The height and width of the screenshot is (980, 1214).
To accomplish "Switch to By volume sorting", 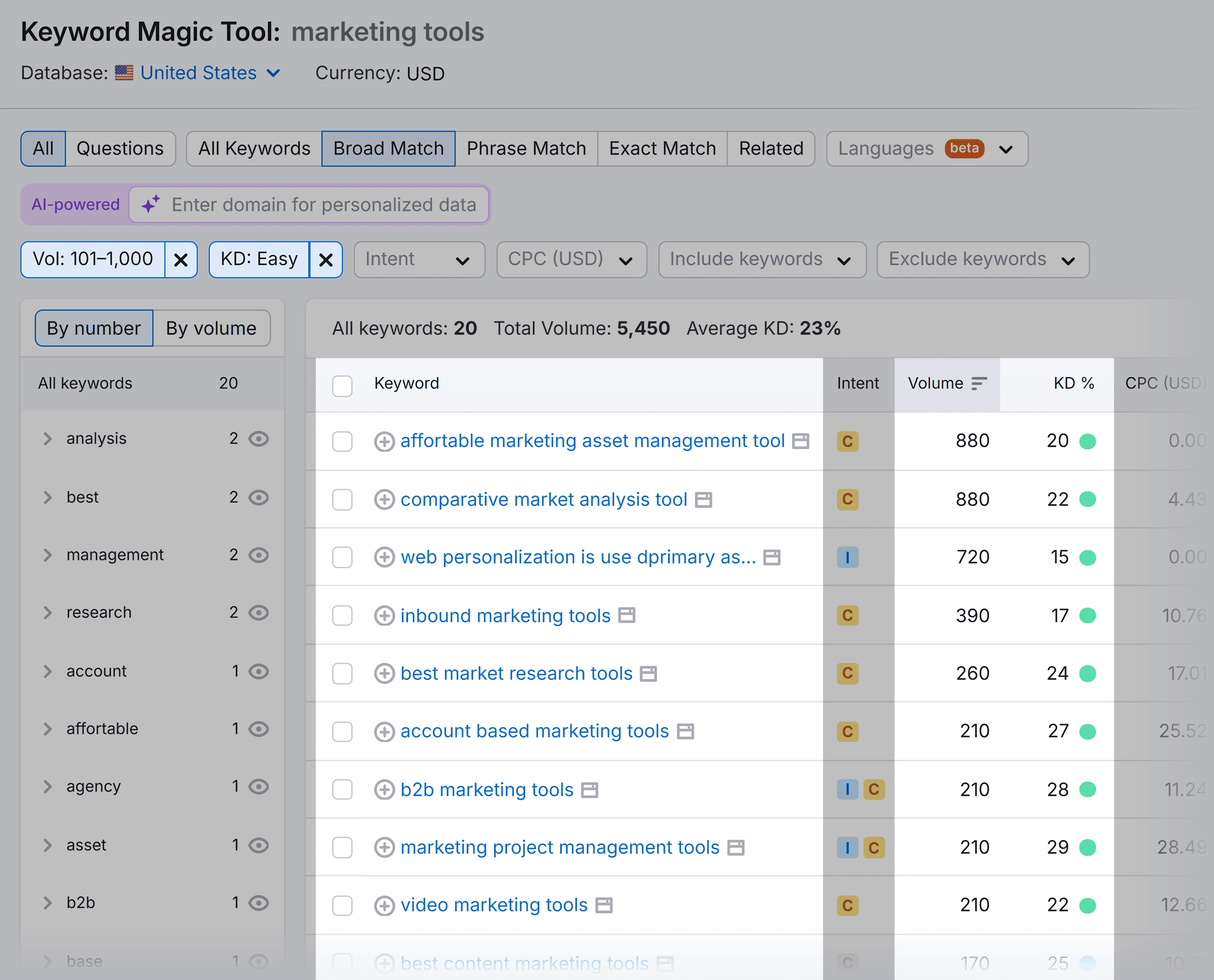I will (x=212, y=328).
